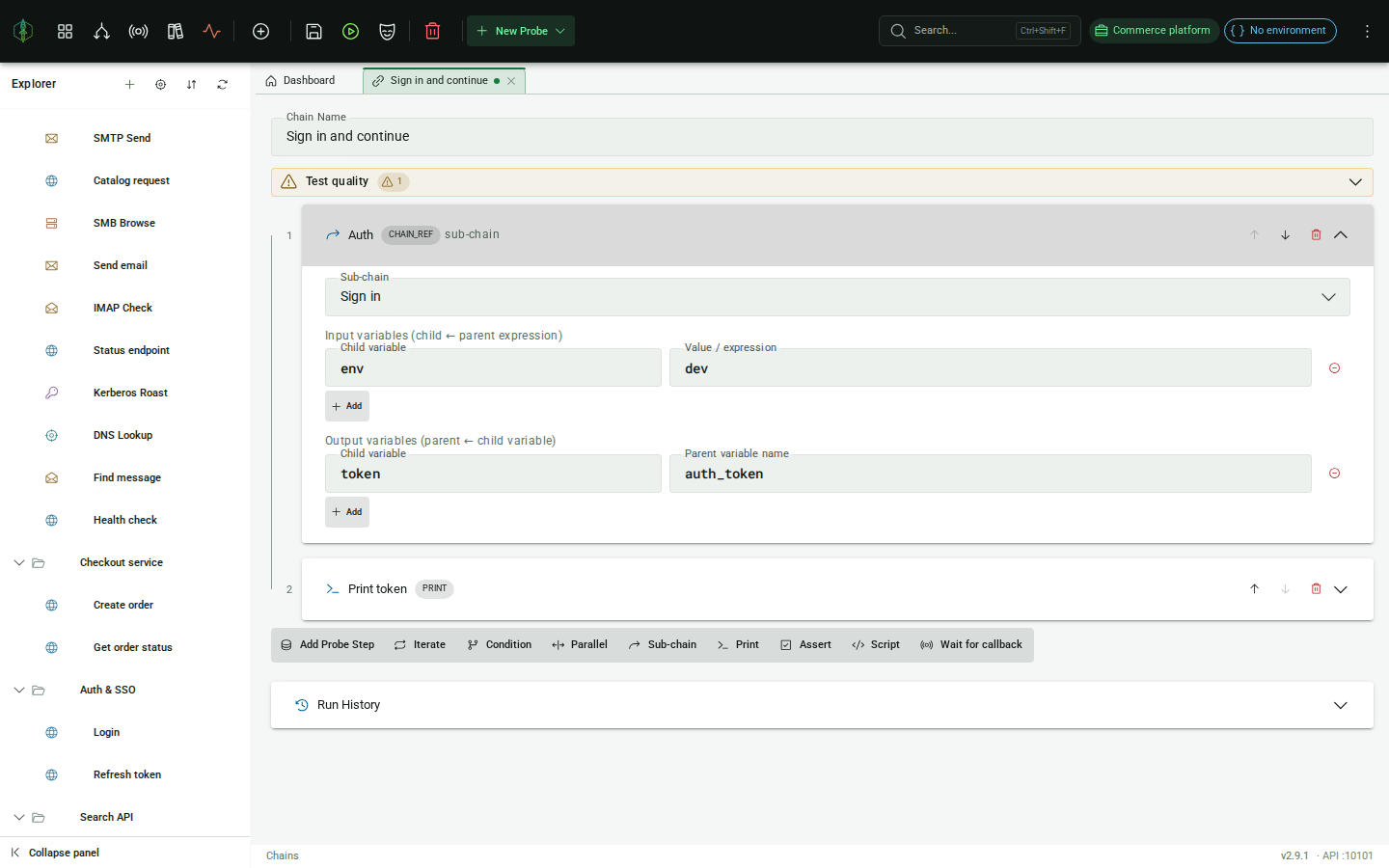Image resolution: width=1389 pixels, height=868 pixels.
Task: Collapse the Auth & SSO folder
Action: pos(19,690)
